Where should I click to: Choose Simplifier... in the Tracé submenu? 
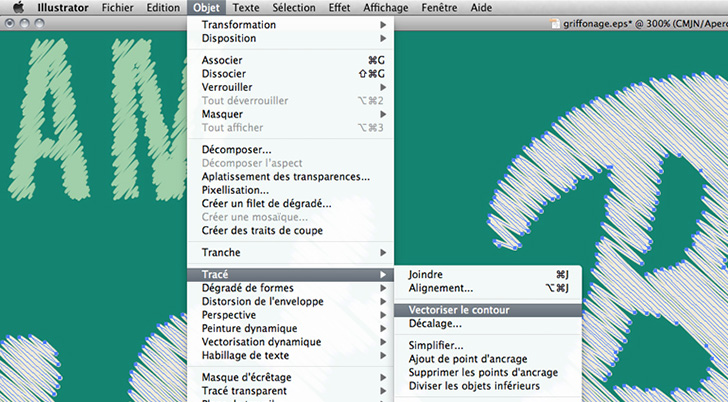click(x=488, y=345)
